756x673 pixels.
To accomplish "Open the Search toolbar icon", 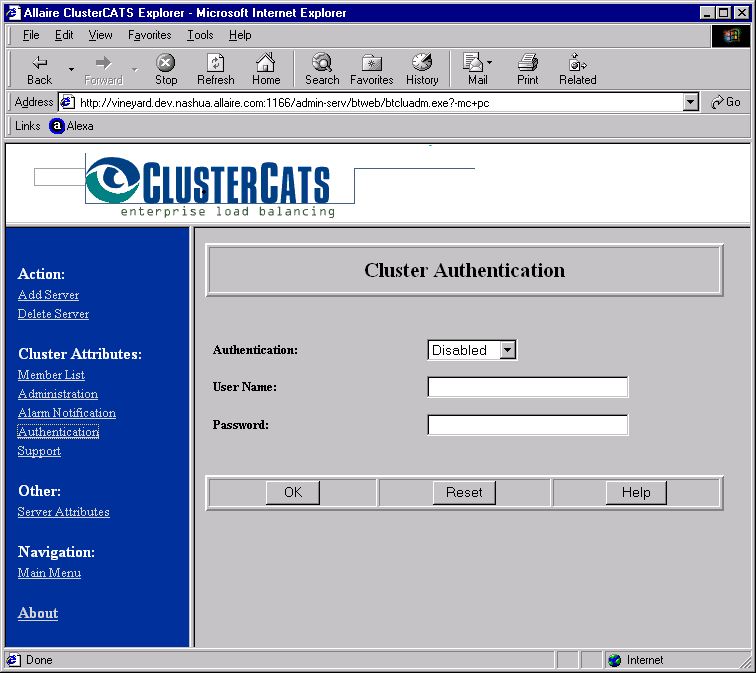I will coord(322,62).
